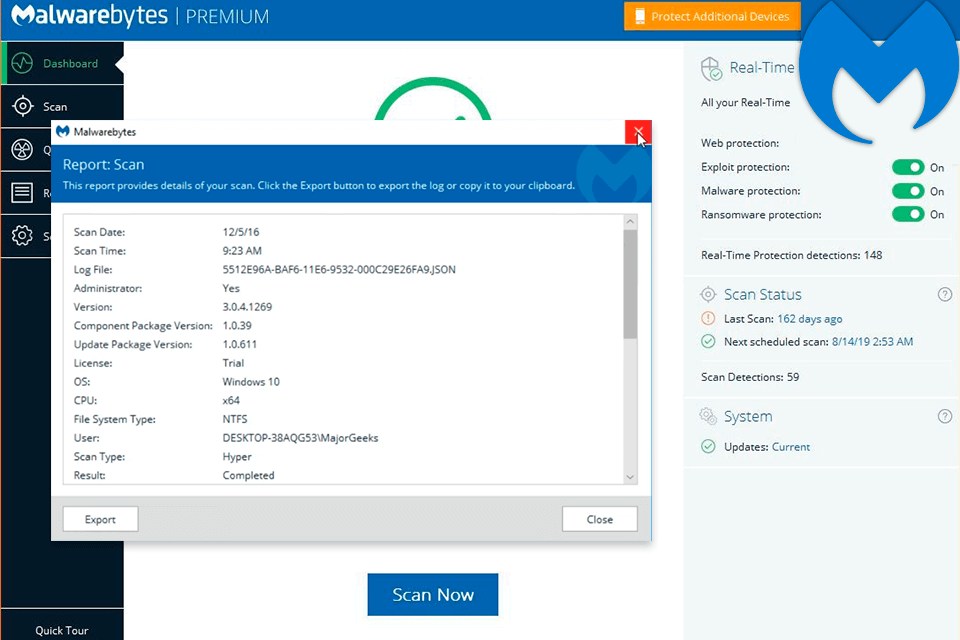The height and width of the screenshot is (640, 960).
Task: Start the Quick Tour
Action: coord(62,630)
